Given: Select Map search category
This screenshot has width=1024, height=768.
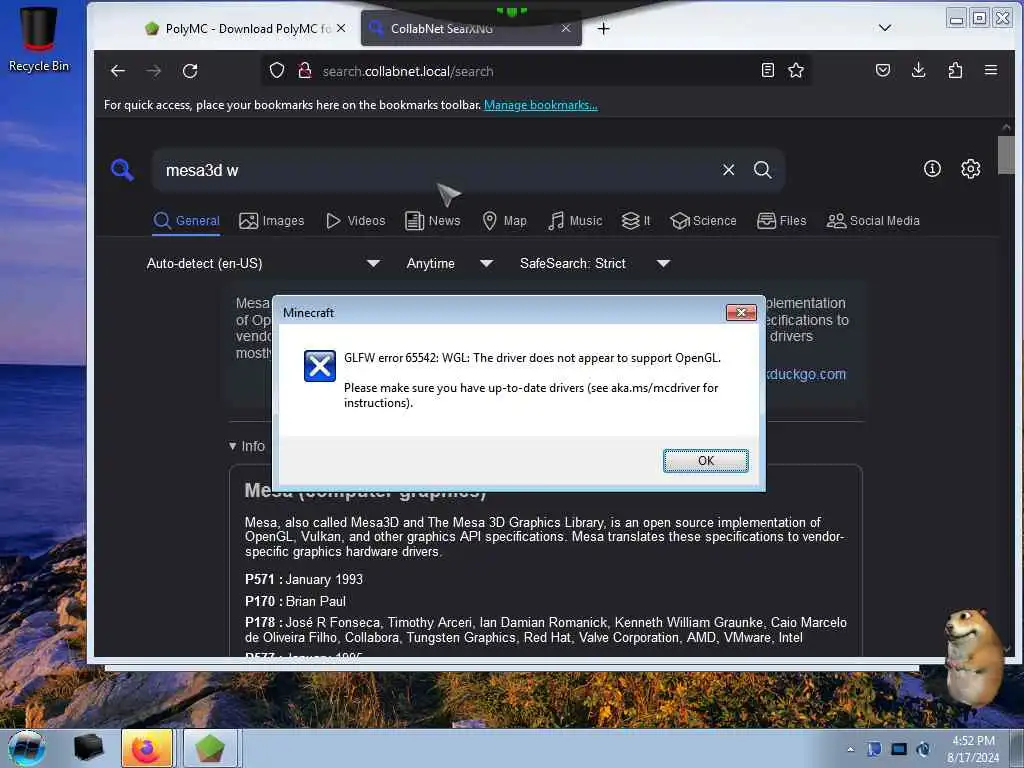Looking at the screenshot, I should click(x=504, y=221).
